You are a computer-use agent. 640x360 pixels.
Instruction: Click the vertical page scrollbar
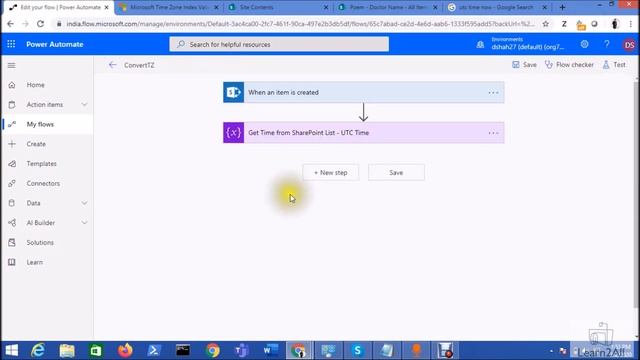pos(637,196)
